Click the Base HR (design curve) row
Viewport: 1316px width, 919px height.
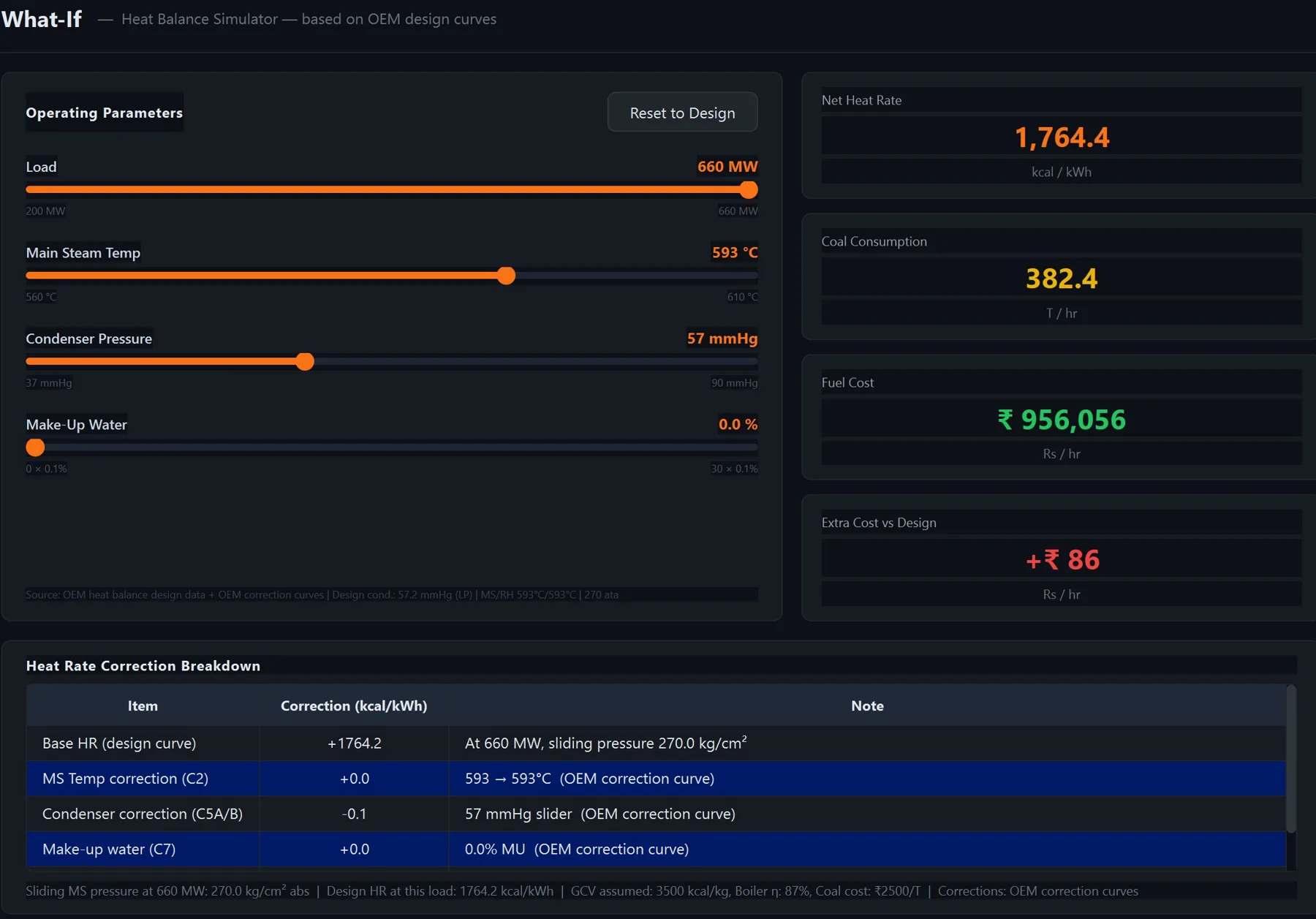[x=656, y=743]
